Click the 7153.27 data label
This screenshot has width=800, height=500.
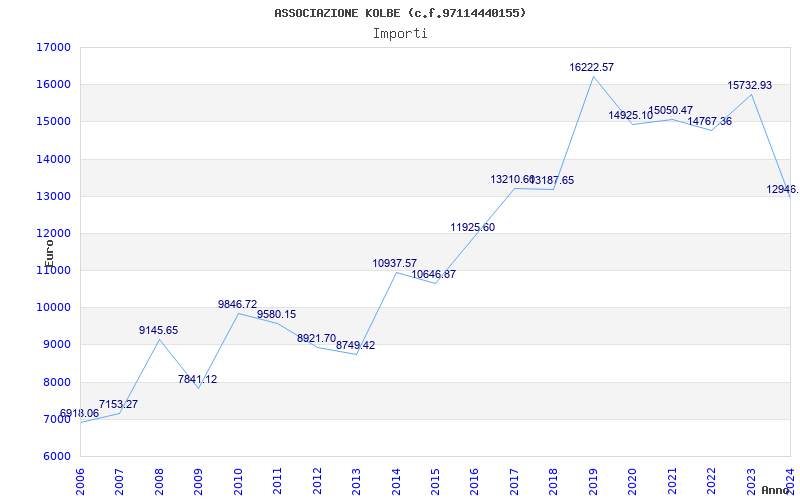coord(118,404)
